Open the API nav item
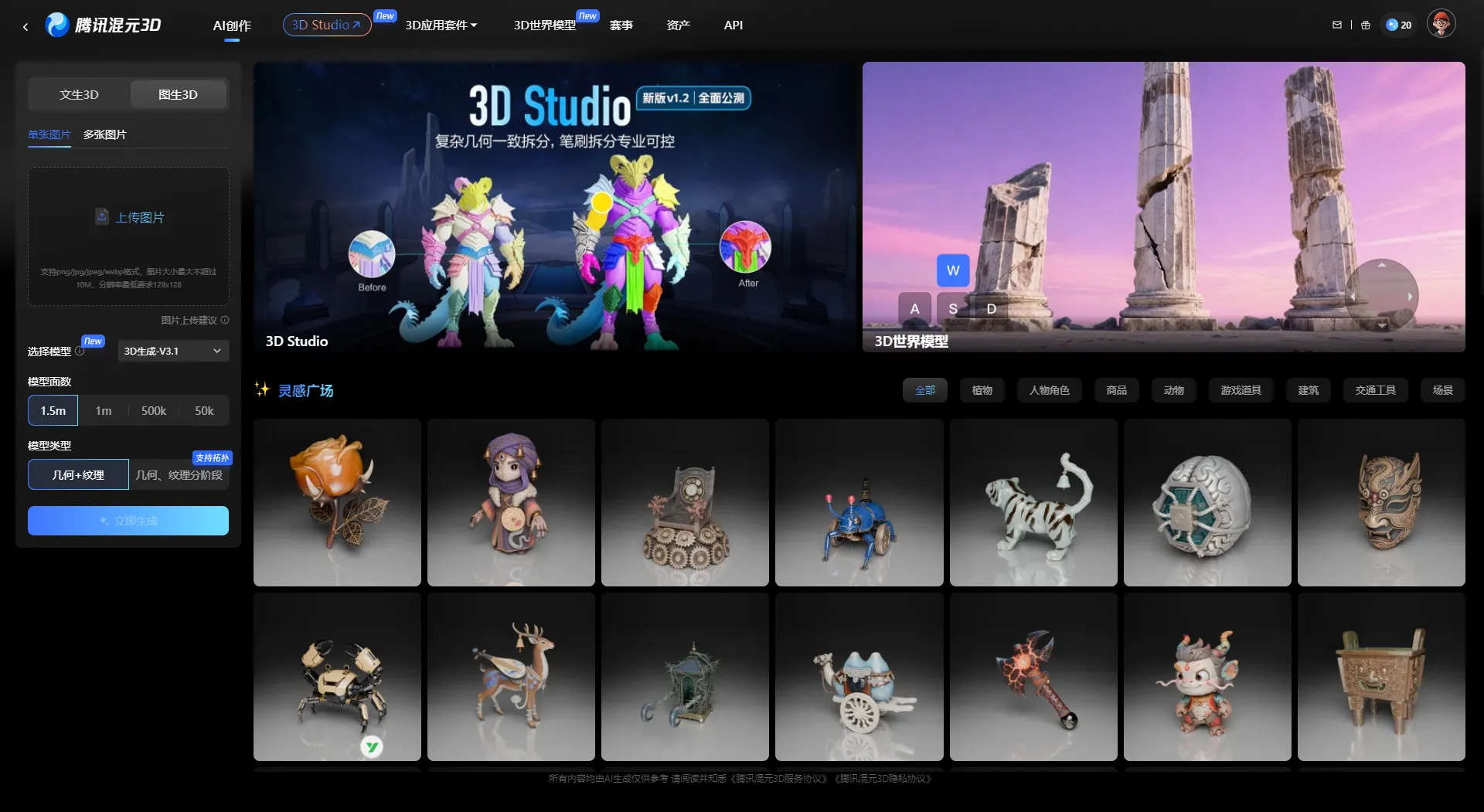This screenshot has width=1484, height=812. 733,25
